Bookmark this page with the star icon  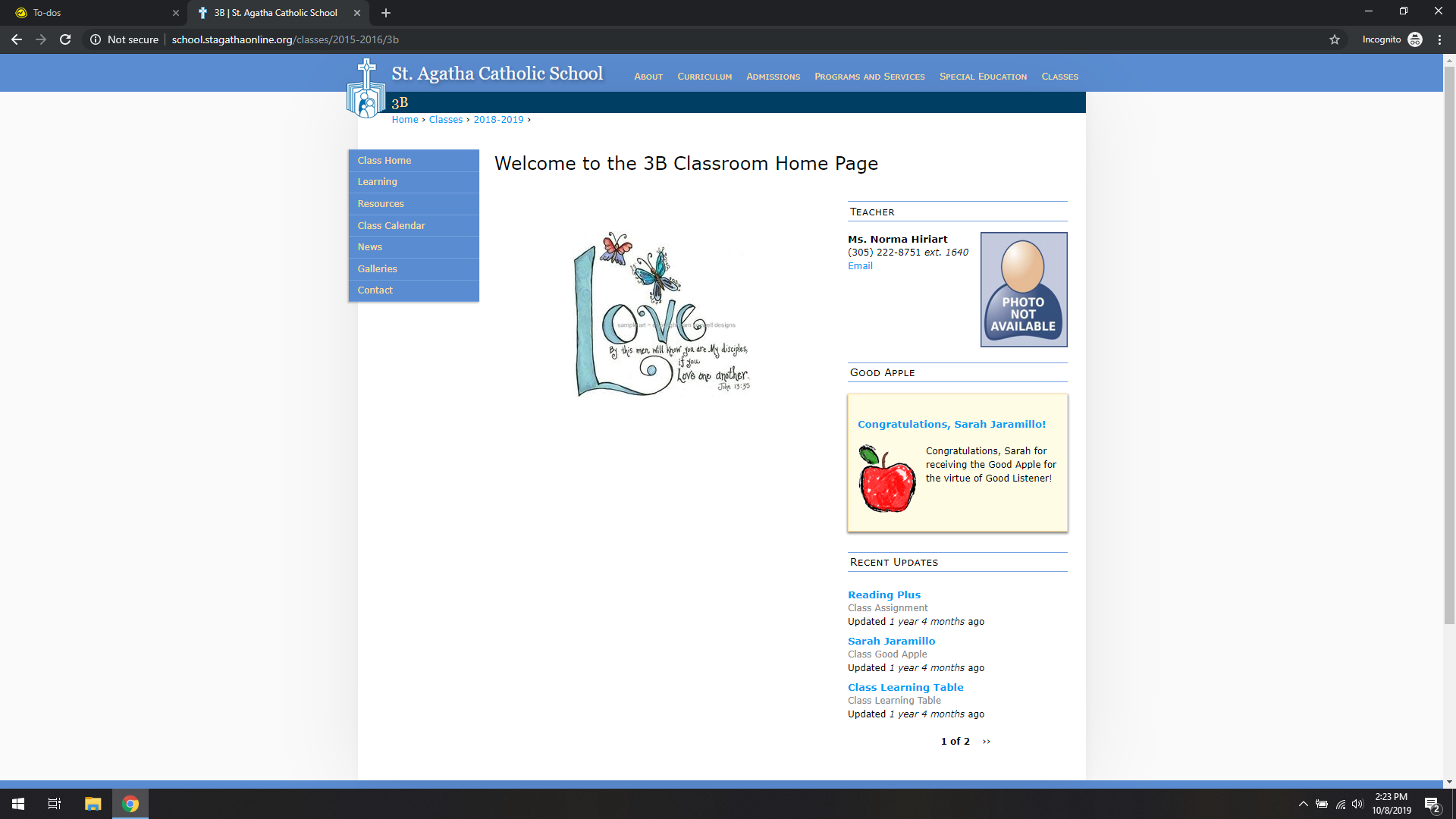point(1335,39)
